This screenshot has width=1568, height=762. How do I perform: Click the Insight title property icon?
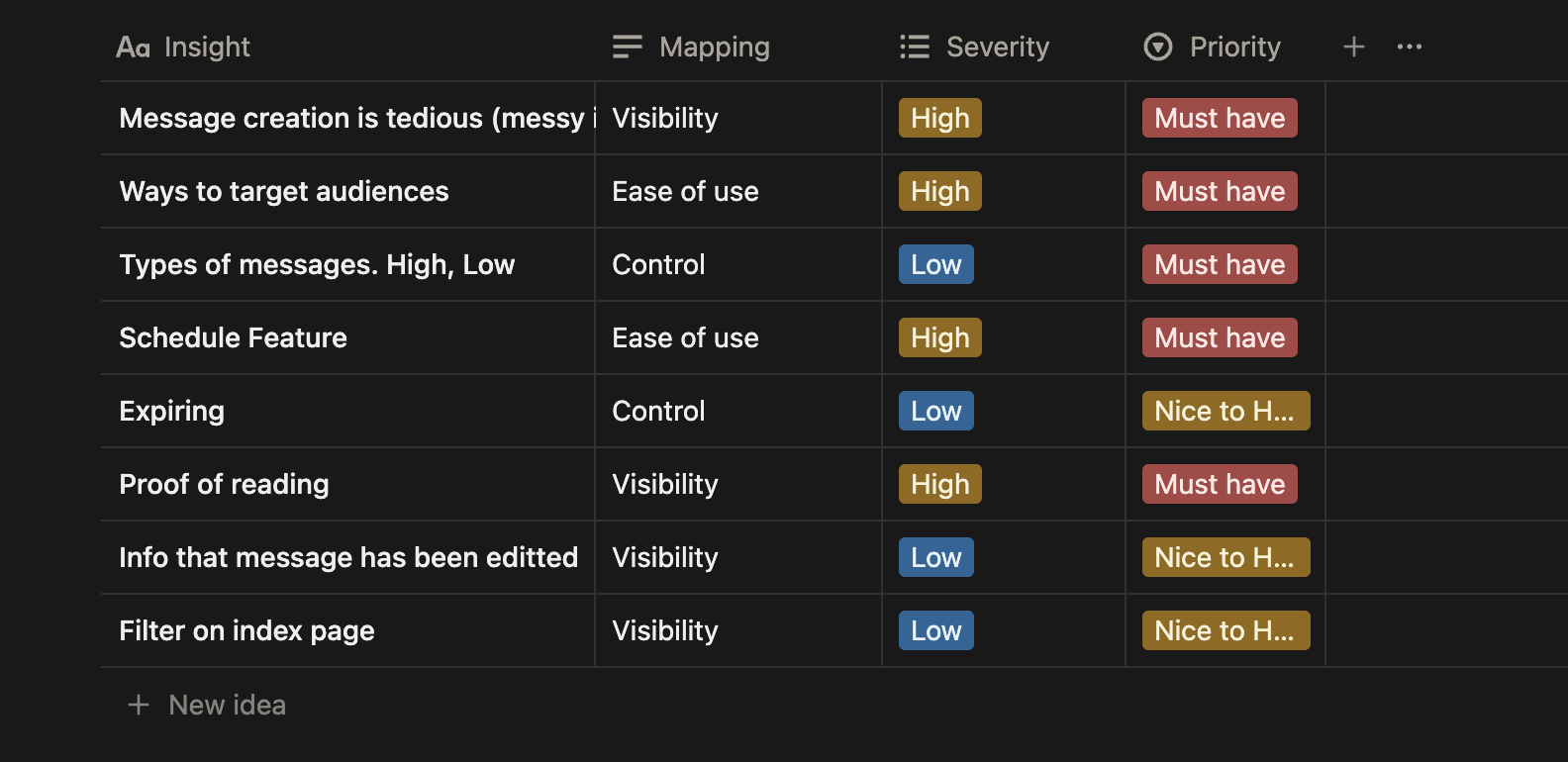133,47
